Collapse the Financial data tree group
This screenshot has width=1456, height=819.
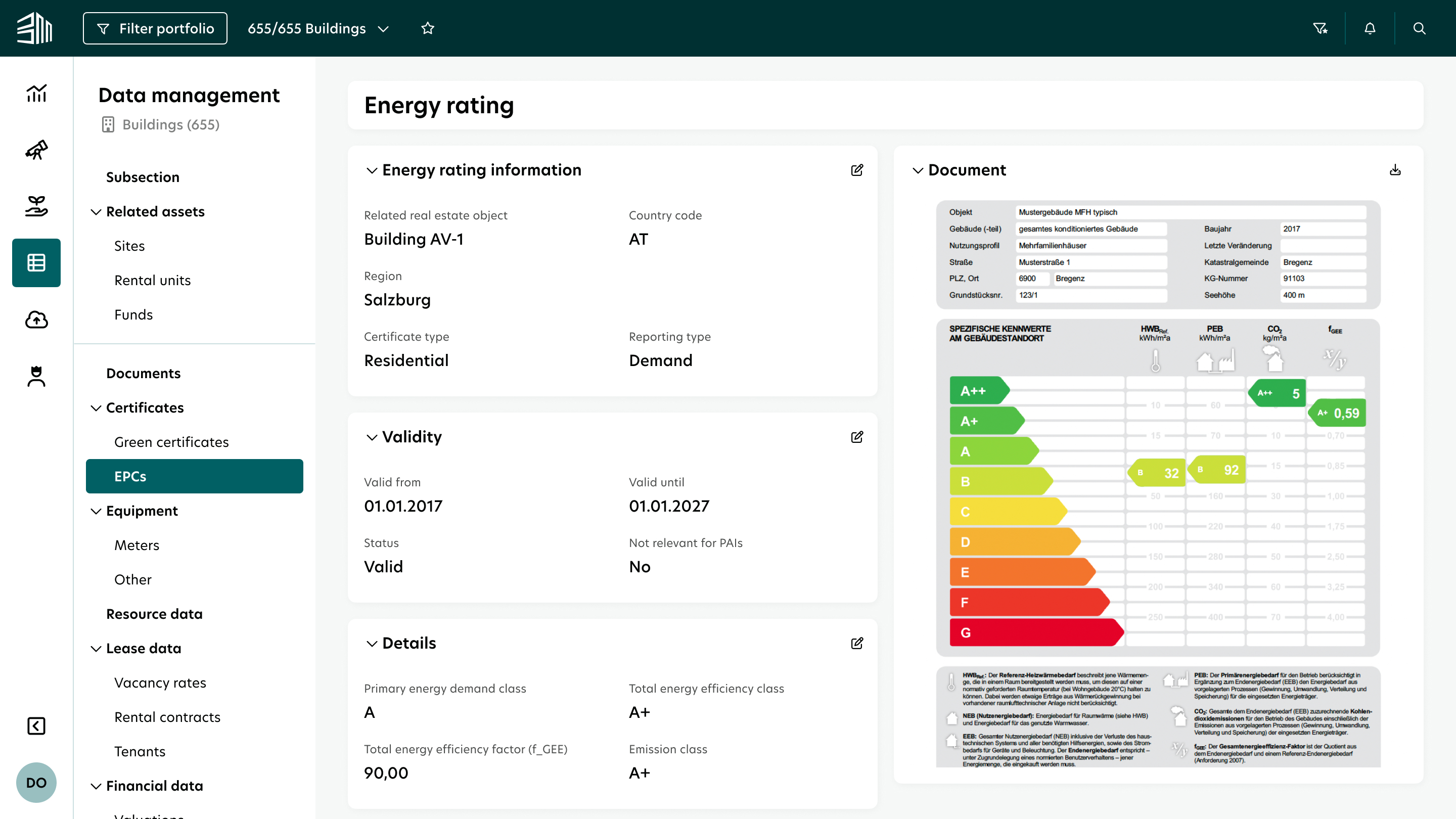(96, 786)
